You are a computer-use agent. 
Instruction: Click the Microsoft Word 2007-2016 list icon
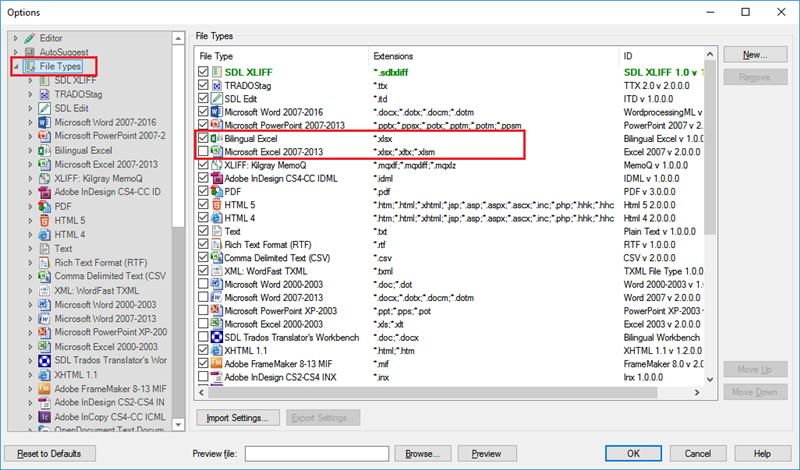[x=217, y=112]
